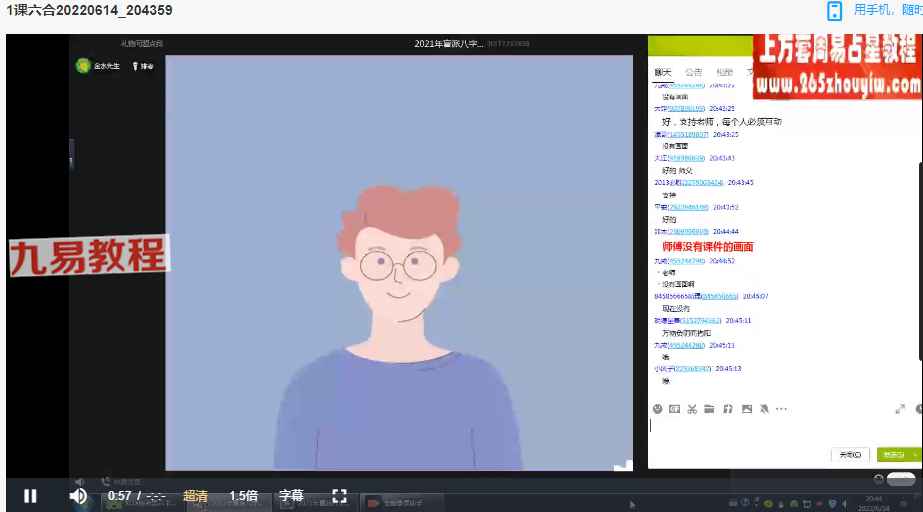Click the green 发送 button
The height and width of the screenshot is (512, 923).
(x=893, y=454)
